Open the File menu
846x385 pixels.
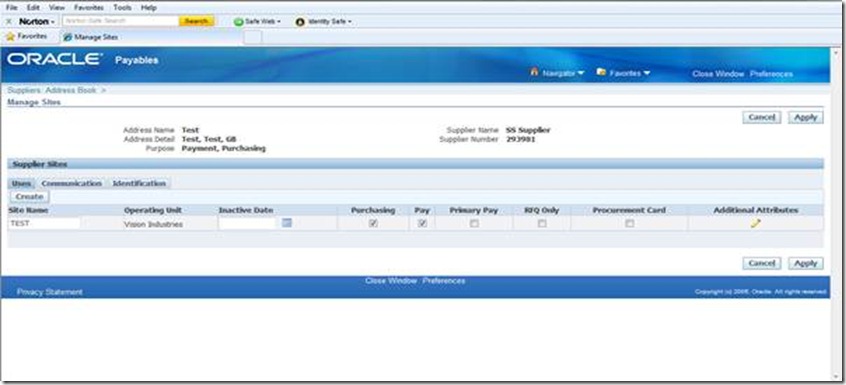pyautogui.click(x=11, y=8)
